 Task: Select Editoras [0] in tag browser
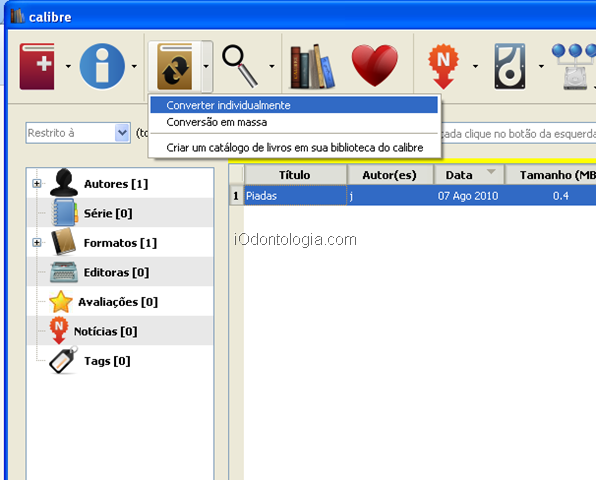(116, 272)
